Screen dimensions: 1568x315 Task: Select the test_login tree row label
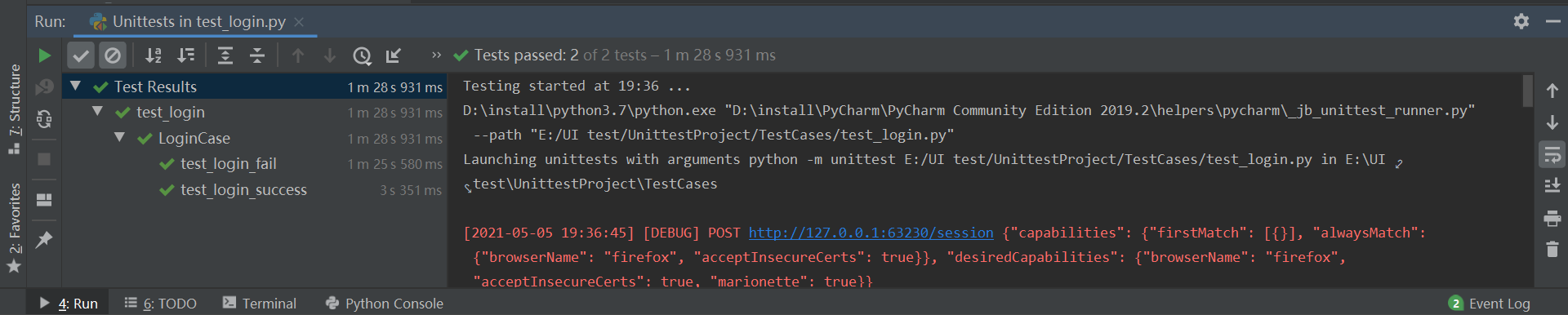171,112
